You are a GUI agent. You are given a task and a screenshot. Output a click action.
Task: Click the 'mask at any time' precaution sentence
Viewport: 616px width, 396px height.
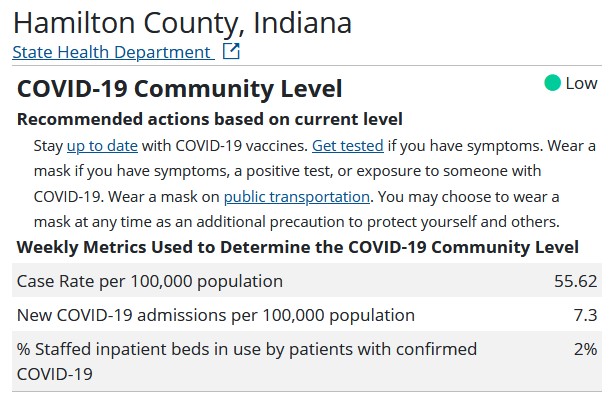[x=297, y=222]
